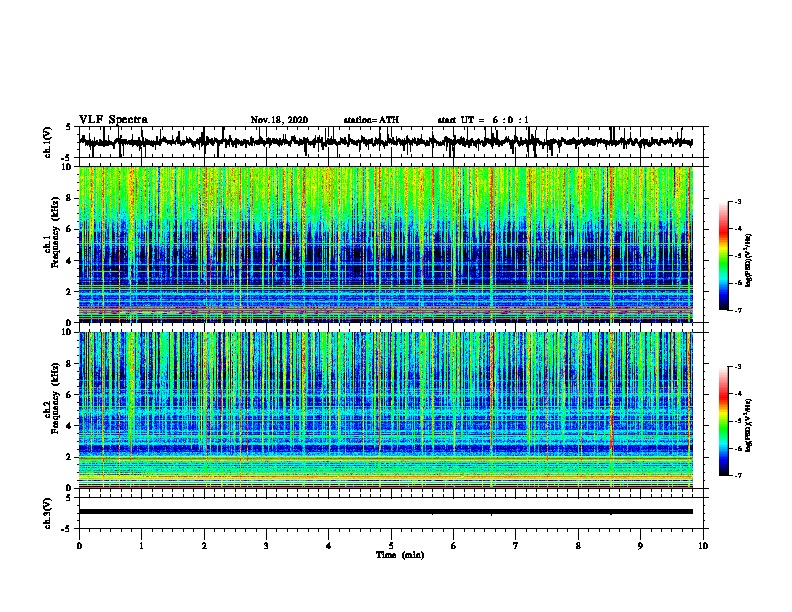Click the 5 tick label on ch.1(V) axis
Viewport: 792px width, 612px height.
coord(69,127)
